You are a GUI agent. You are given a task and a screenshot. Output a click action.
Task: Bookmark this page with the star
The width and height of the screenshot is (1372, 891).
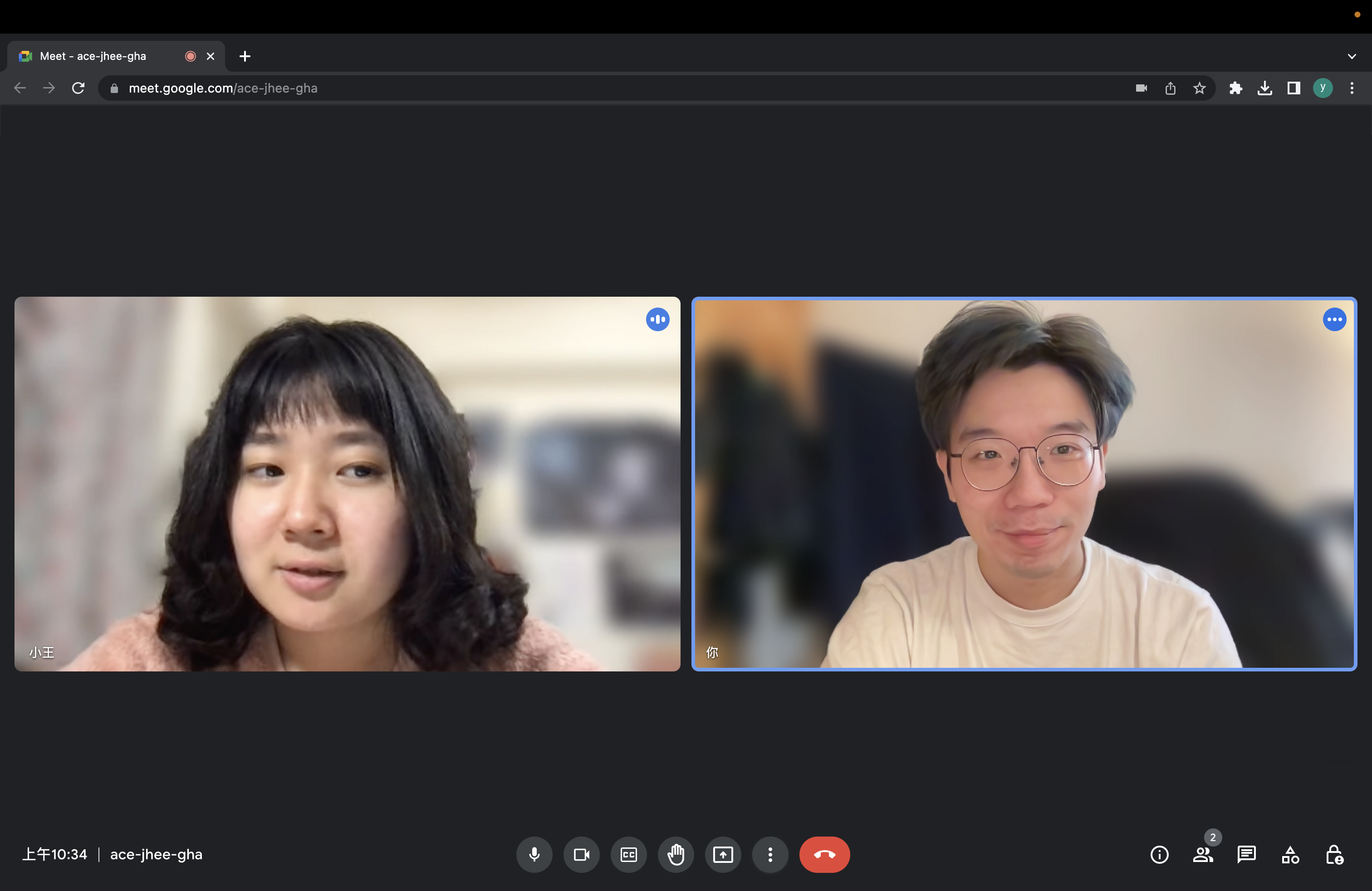[1200, 88]
